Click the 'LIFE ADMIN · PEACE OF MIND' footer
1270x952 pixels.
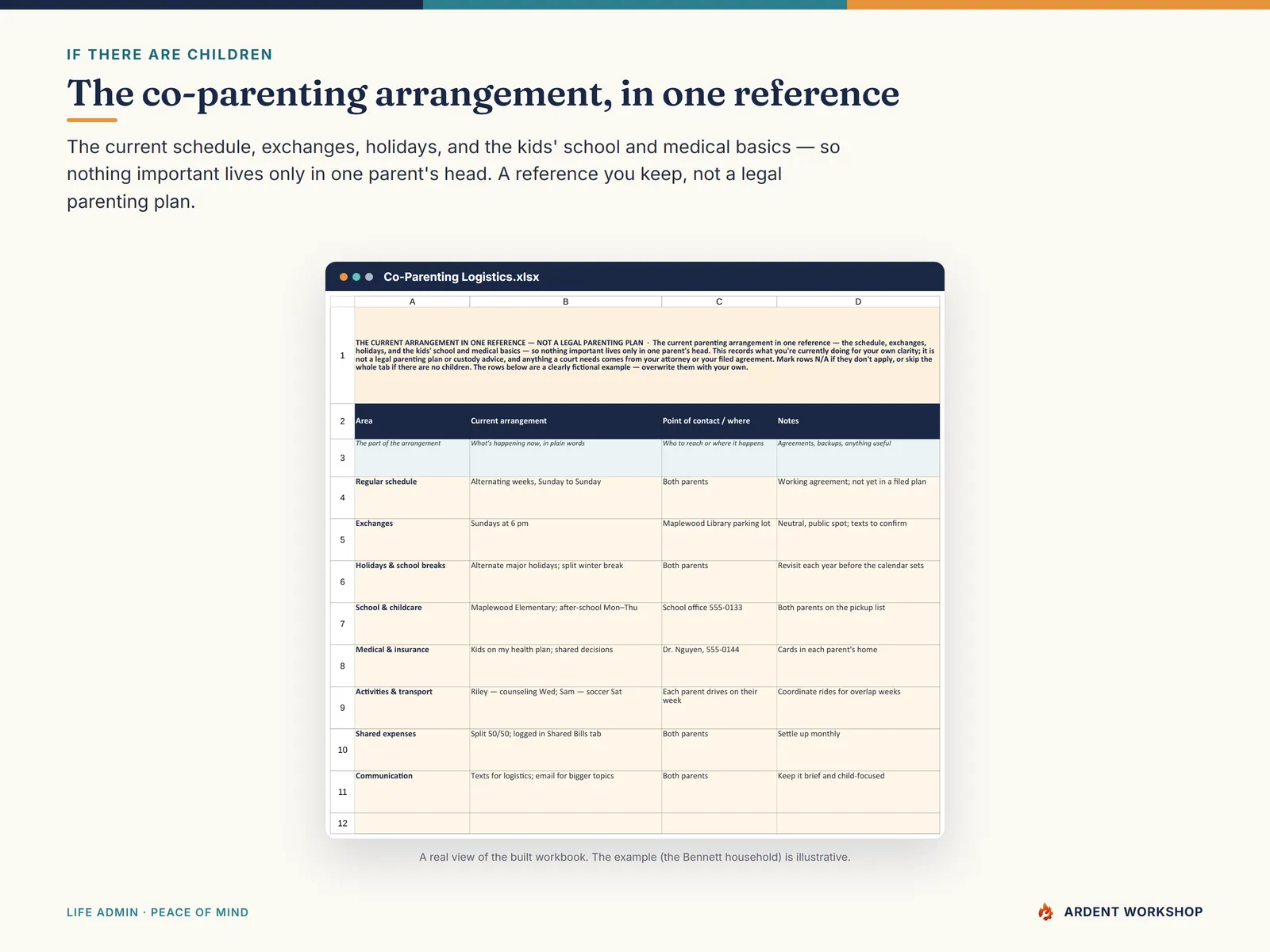click(157, 912)
